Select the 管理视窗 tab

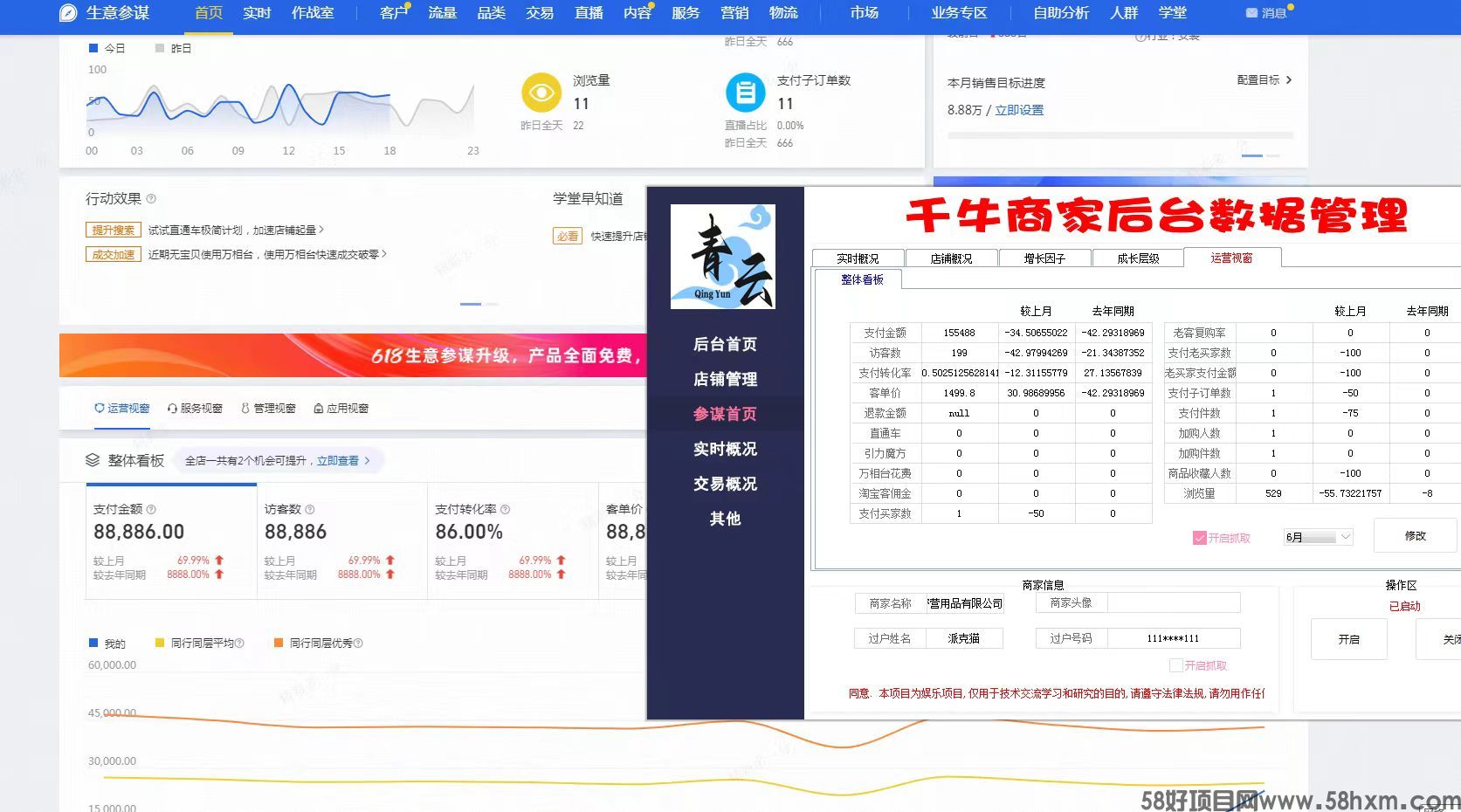click(x=268, y=408)
